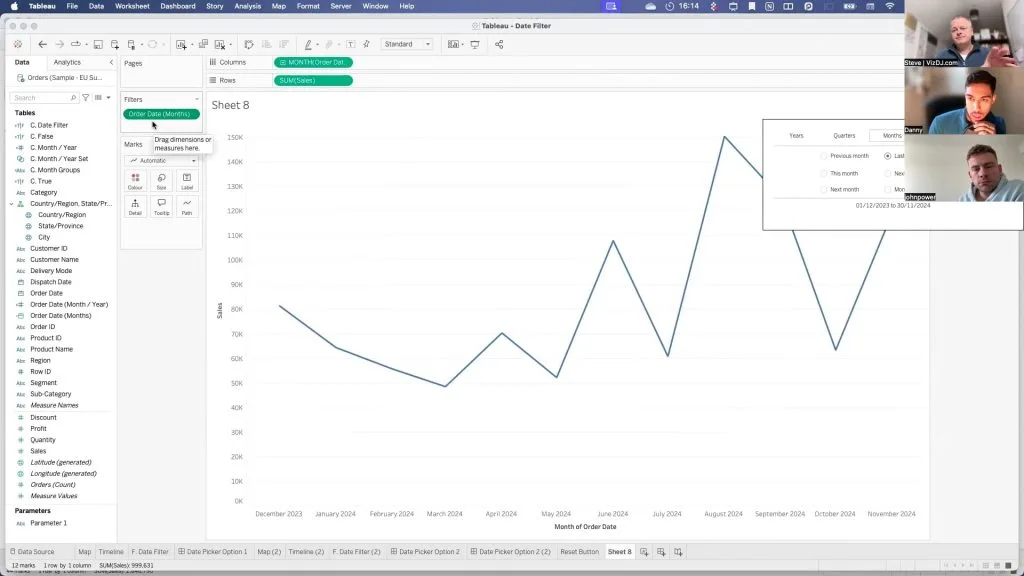
Task: Click the Tableau logo icon in toolbar
Action: pyautogui.click(x=18, y=44)
